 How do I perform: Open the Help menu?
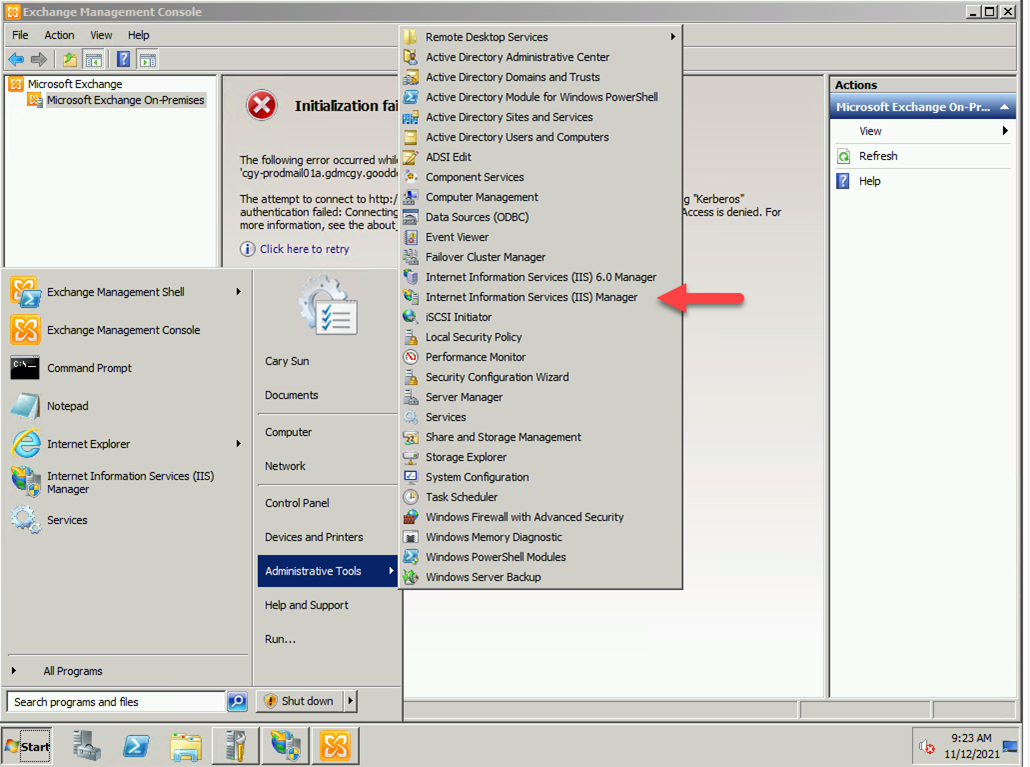click(139, 35)
